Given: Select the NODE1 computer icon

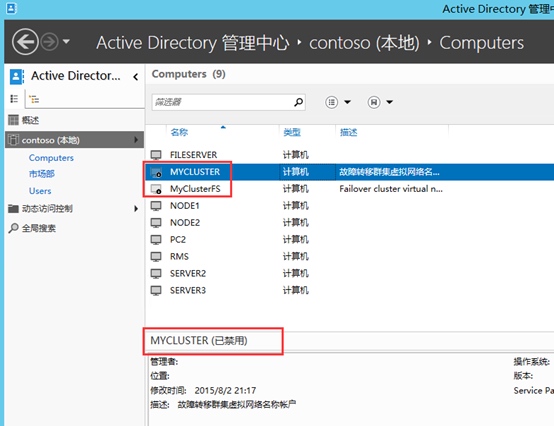Looking at the screenshot, I should 156,206.
